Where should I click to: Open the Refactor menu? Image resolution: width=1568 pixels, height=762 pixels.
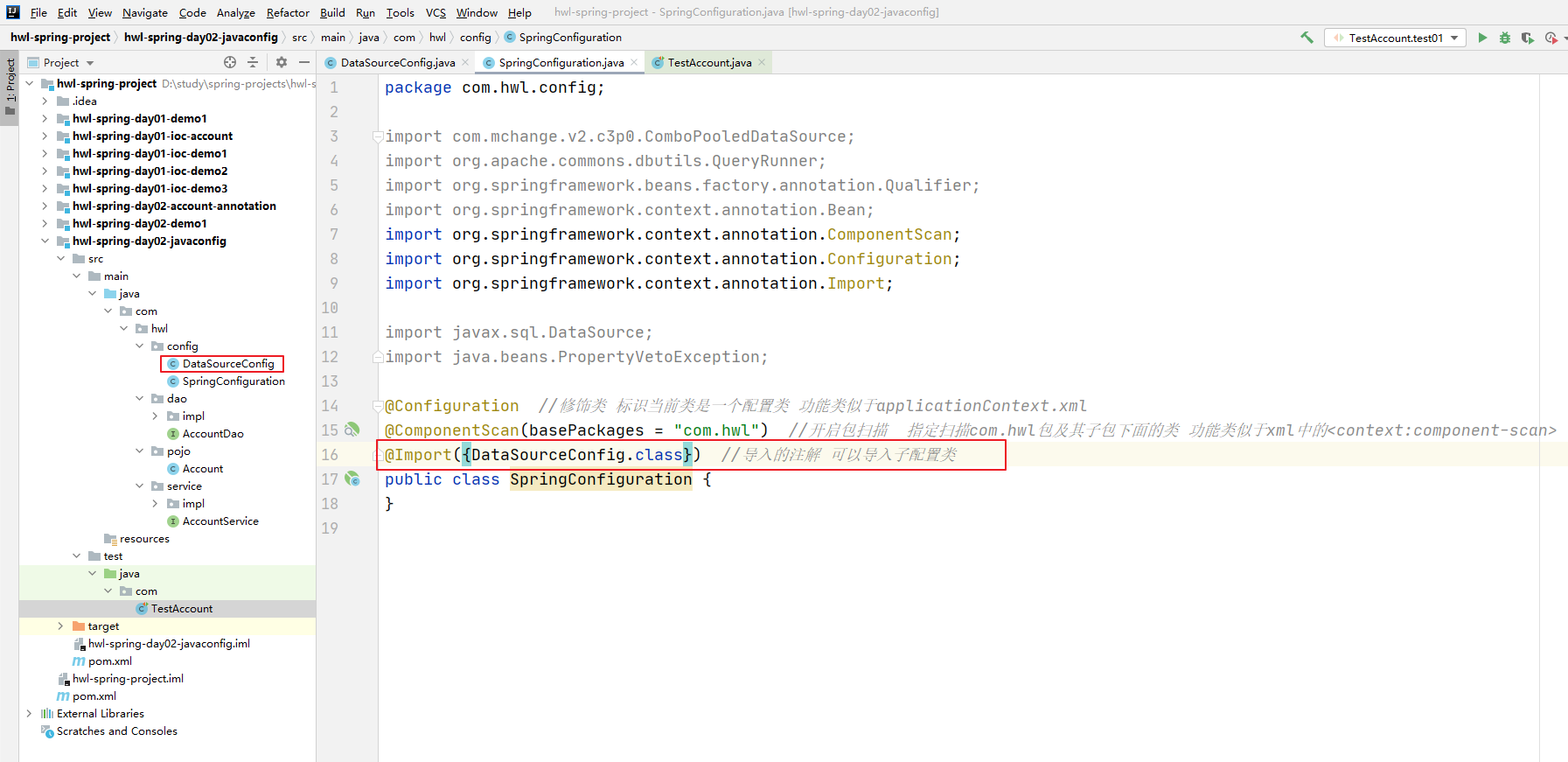(288, 12)
